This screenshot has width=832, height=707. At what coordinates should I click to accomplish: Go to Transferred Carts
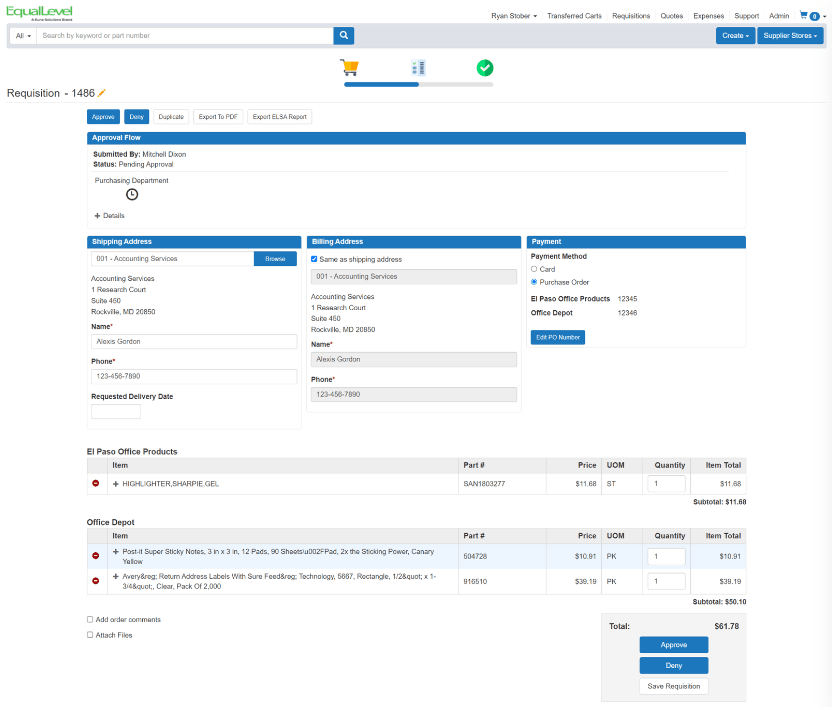573,16
